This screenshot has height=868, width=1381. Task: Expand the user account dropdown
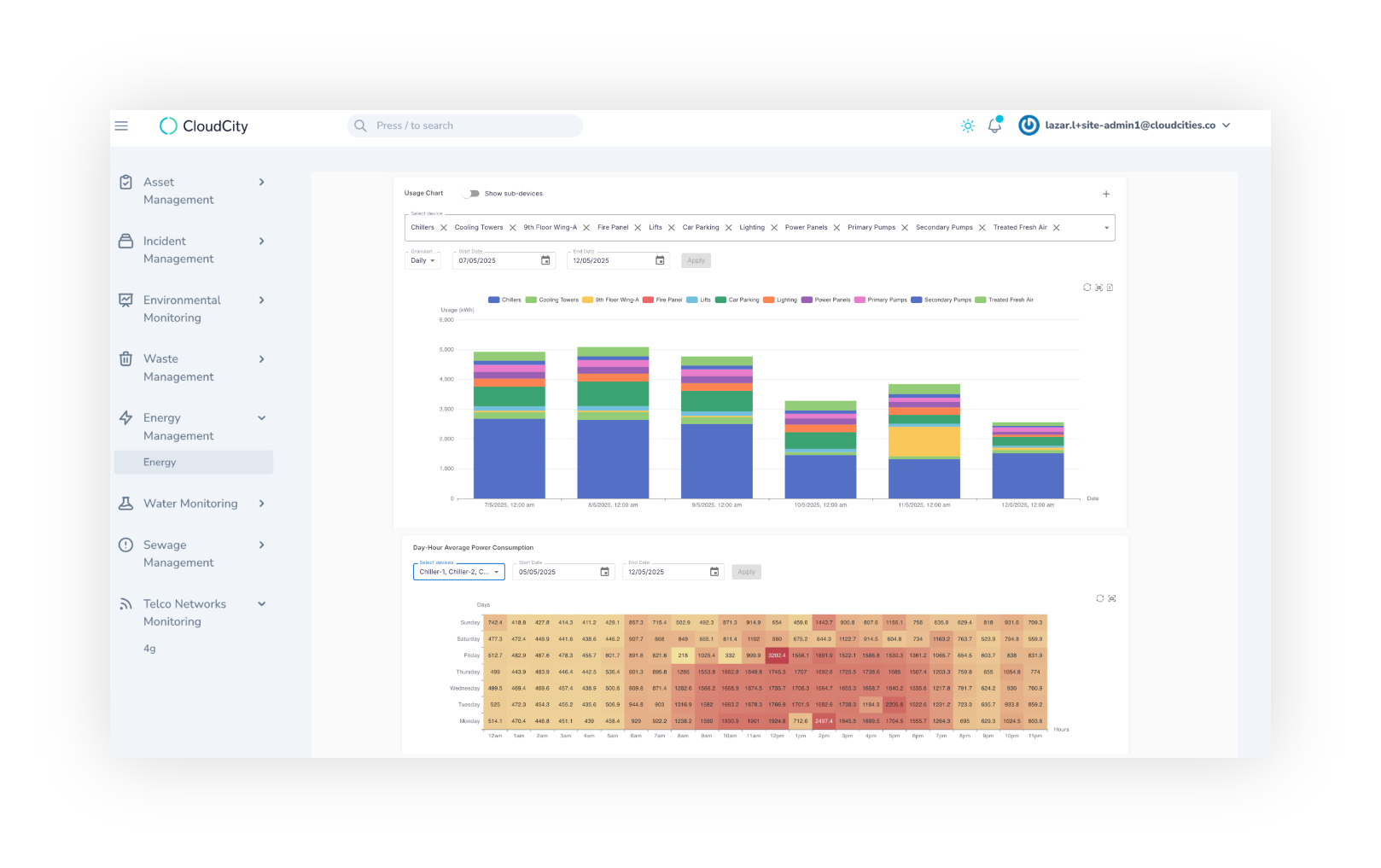[1227, 125]
